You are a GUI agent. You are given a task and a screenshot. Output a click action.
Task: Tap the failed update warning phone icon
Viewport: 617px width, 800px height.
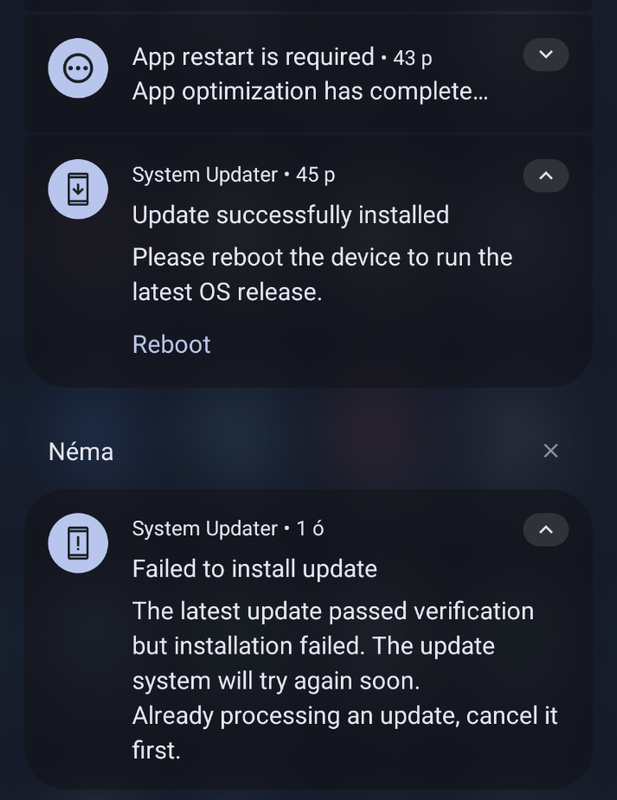78,543
